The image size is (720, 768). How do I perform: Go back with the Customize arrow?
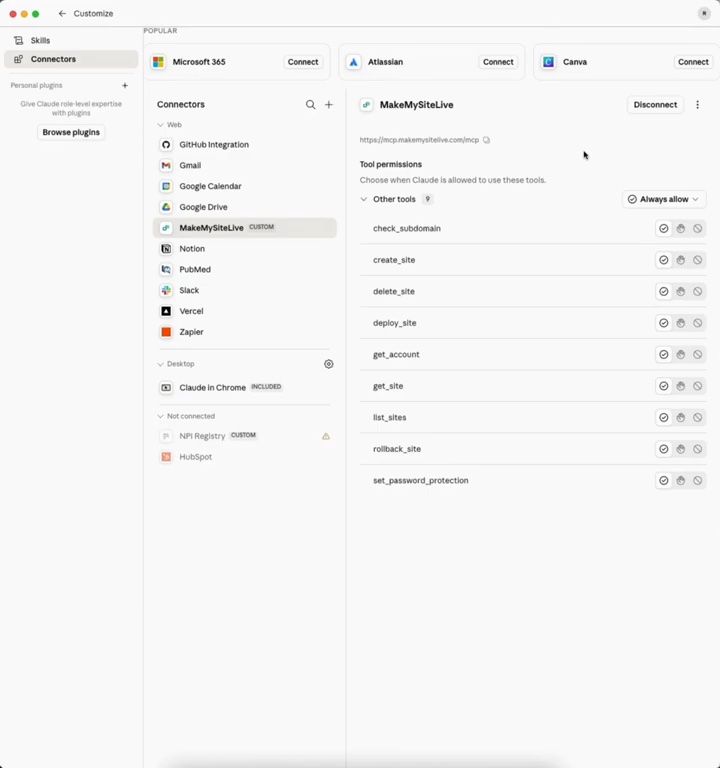click(62, 14)
